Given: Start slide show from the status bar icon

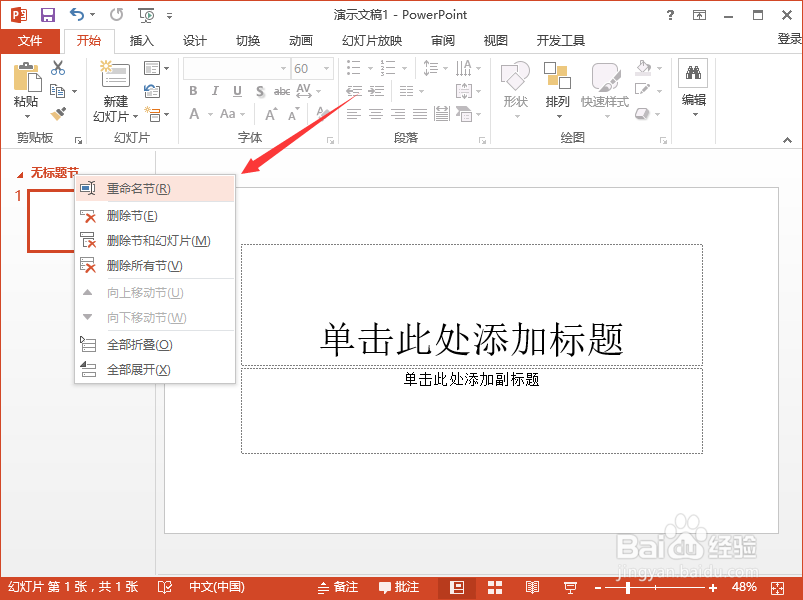Looking at the screenshot, I should tap(569, 587).
